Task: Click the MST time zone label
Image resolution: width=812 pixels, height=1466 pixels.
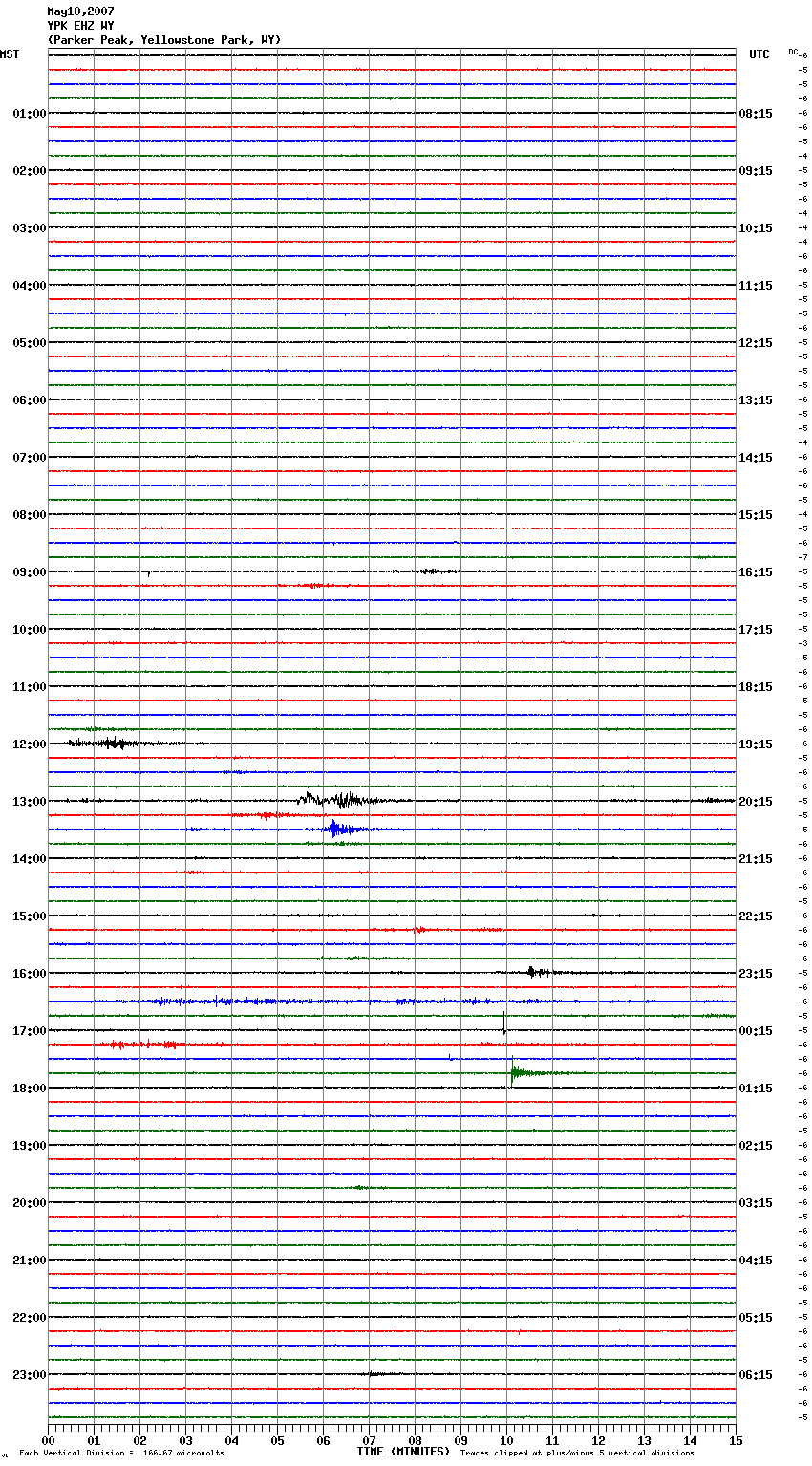Action: click(x=10, y=54)
